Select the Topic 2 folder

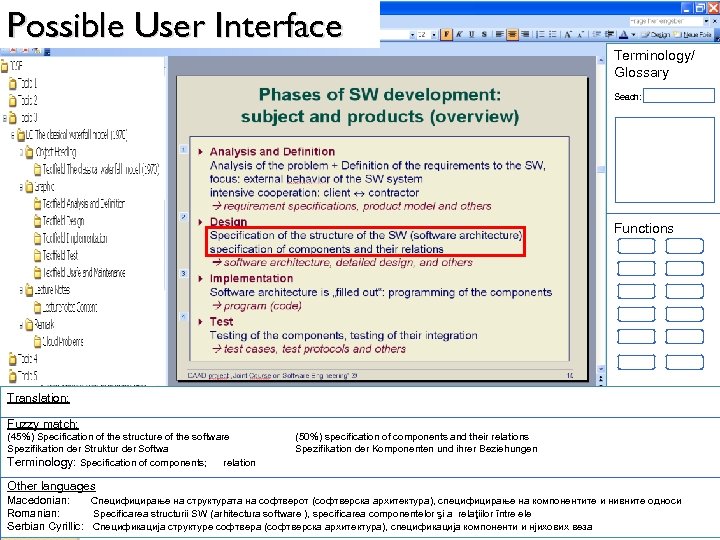(23, 101)
